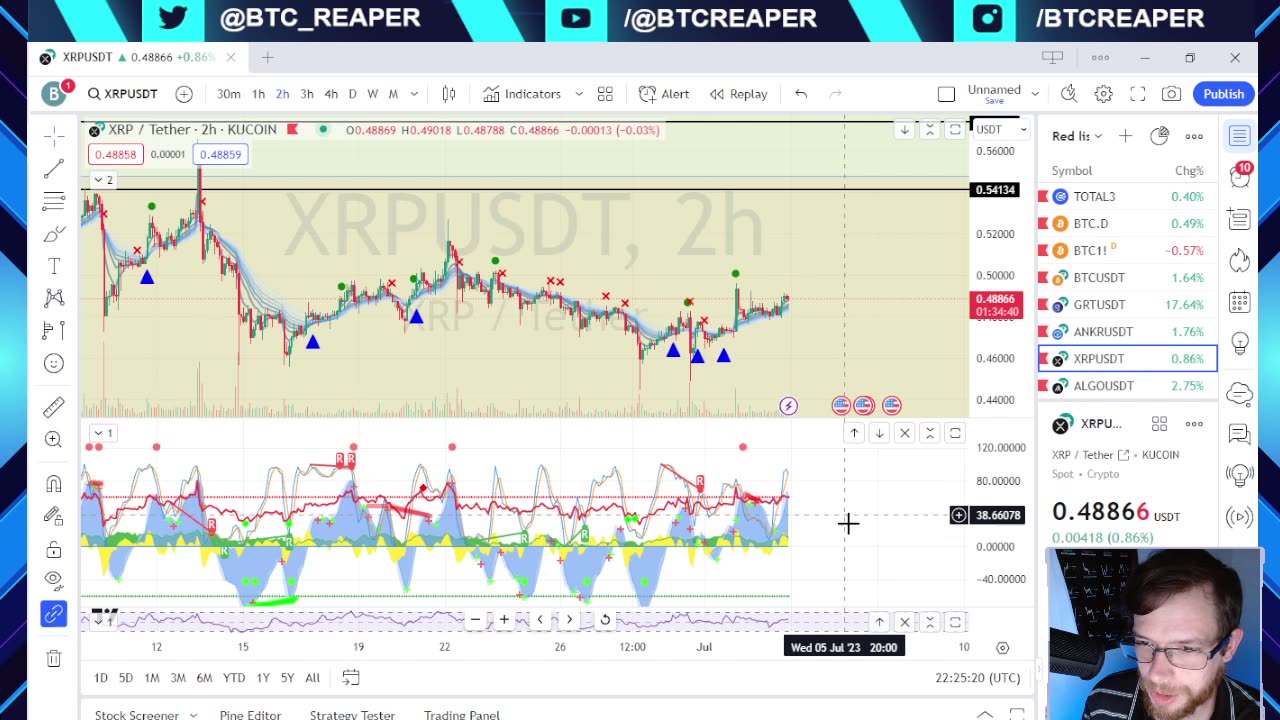Open a new browser tab
Viewport: 1280px width, 720px height.
coord(267,58)
